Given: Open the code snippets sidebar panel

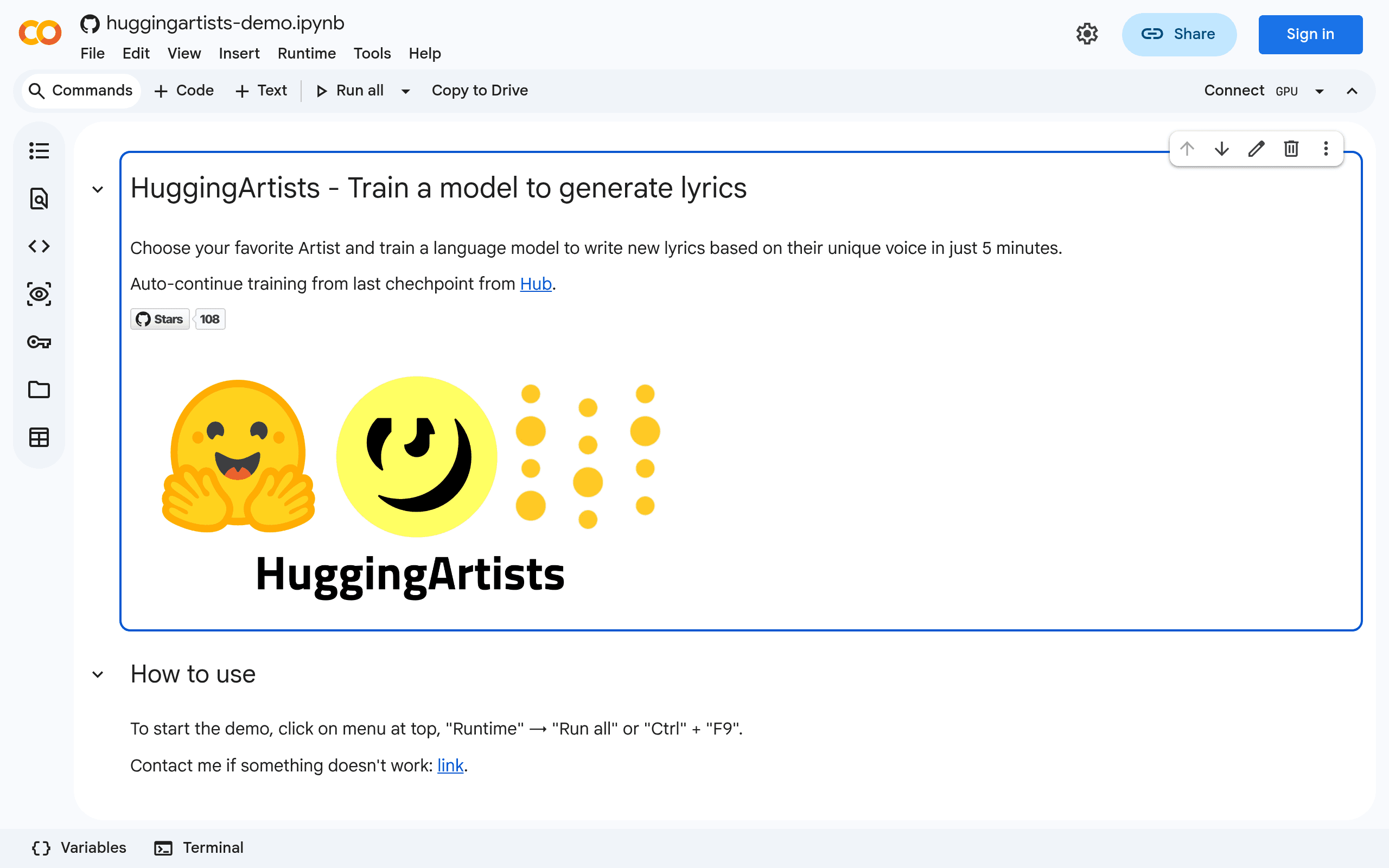Looking at the screenshot, I should tap(39, 246).
